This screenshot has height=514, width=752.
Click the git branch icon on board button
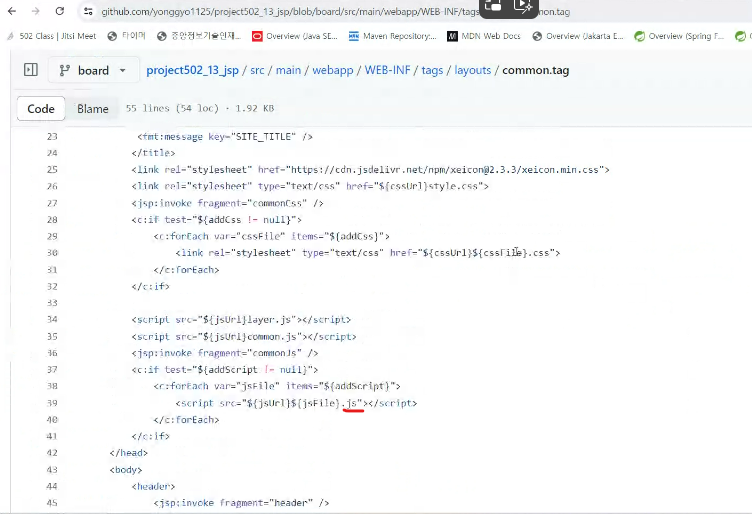click(65, 70)
